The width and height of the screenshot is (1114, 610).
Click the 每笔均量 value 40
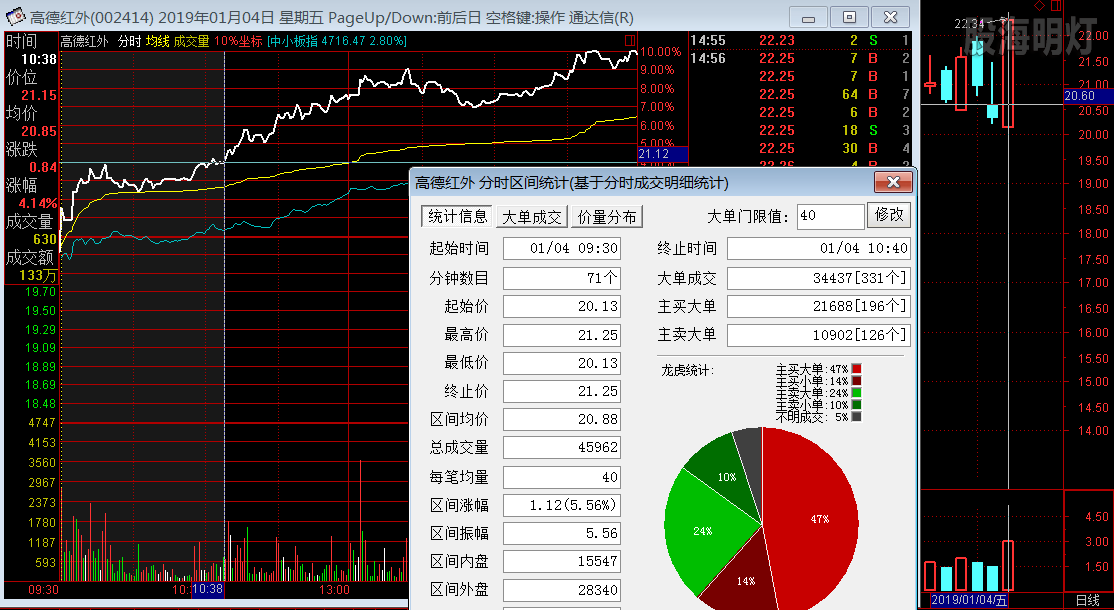coord(562,476)
